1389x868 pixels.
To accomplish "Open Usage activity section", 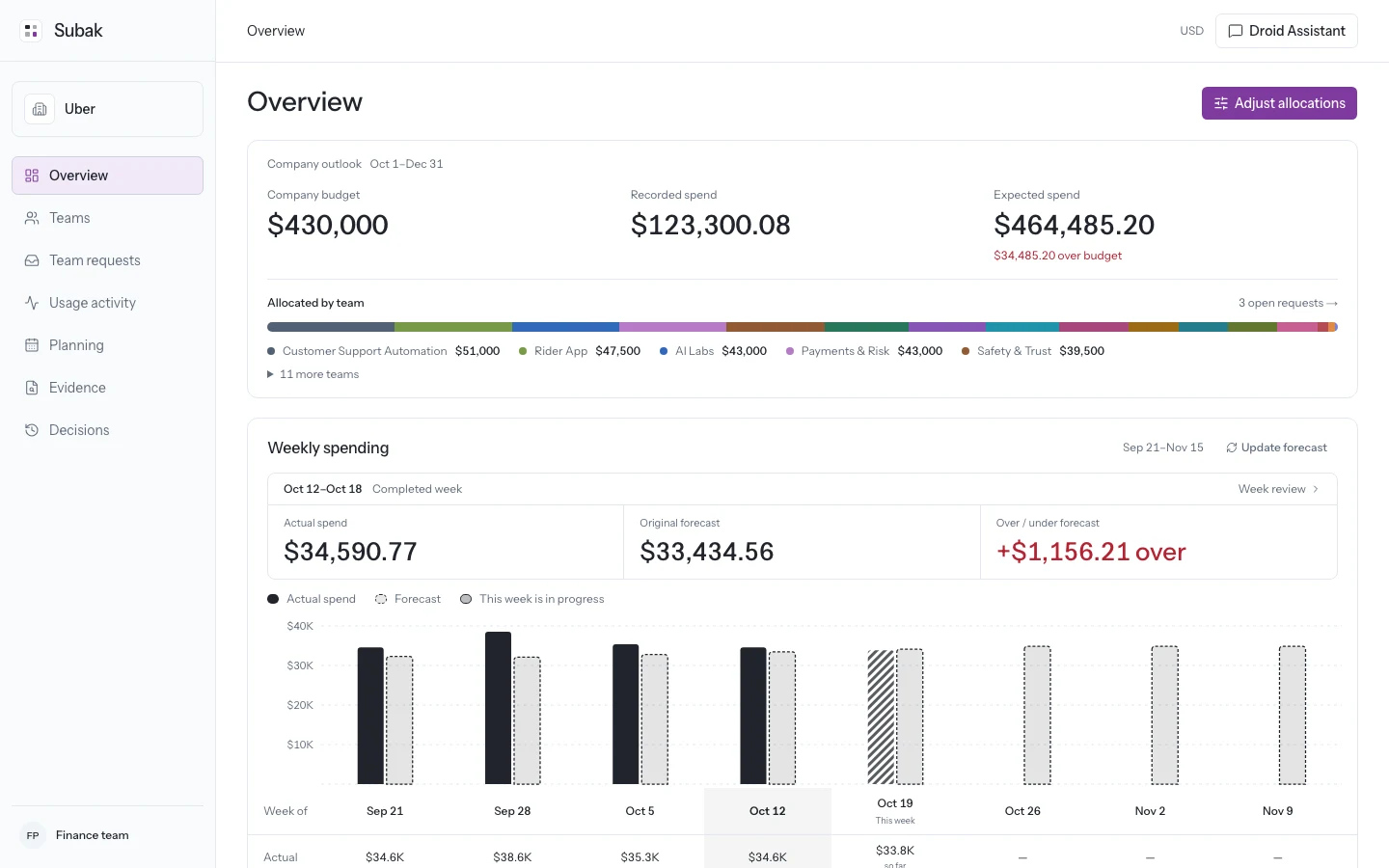I will (107, 303).
